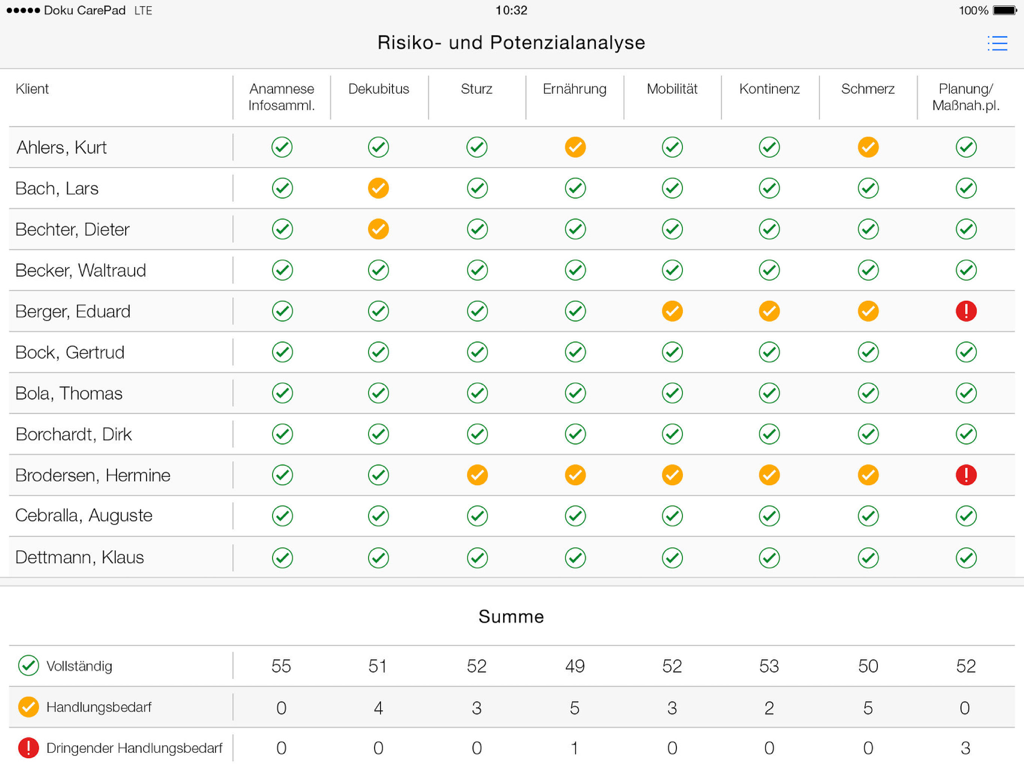Open the list menu in the top right corner
Image resolution: width=1024 pixels, height=768 pixels.
coord(997,43)
